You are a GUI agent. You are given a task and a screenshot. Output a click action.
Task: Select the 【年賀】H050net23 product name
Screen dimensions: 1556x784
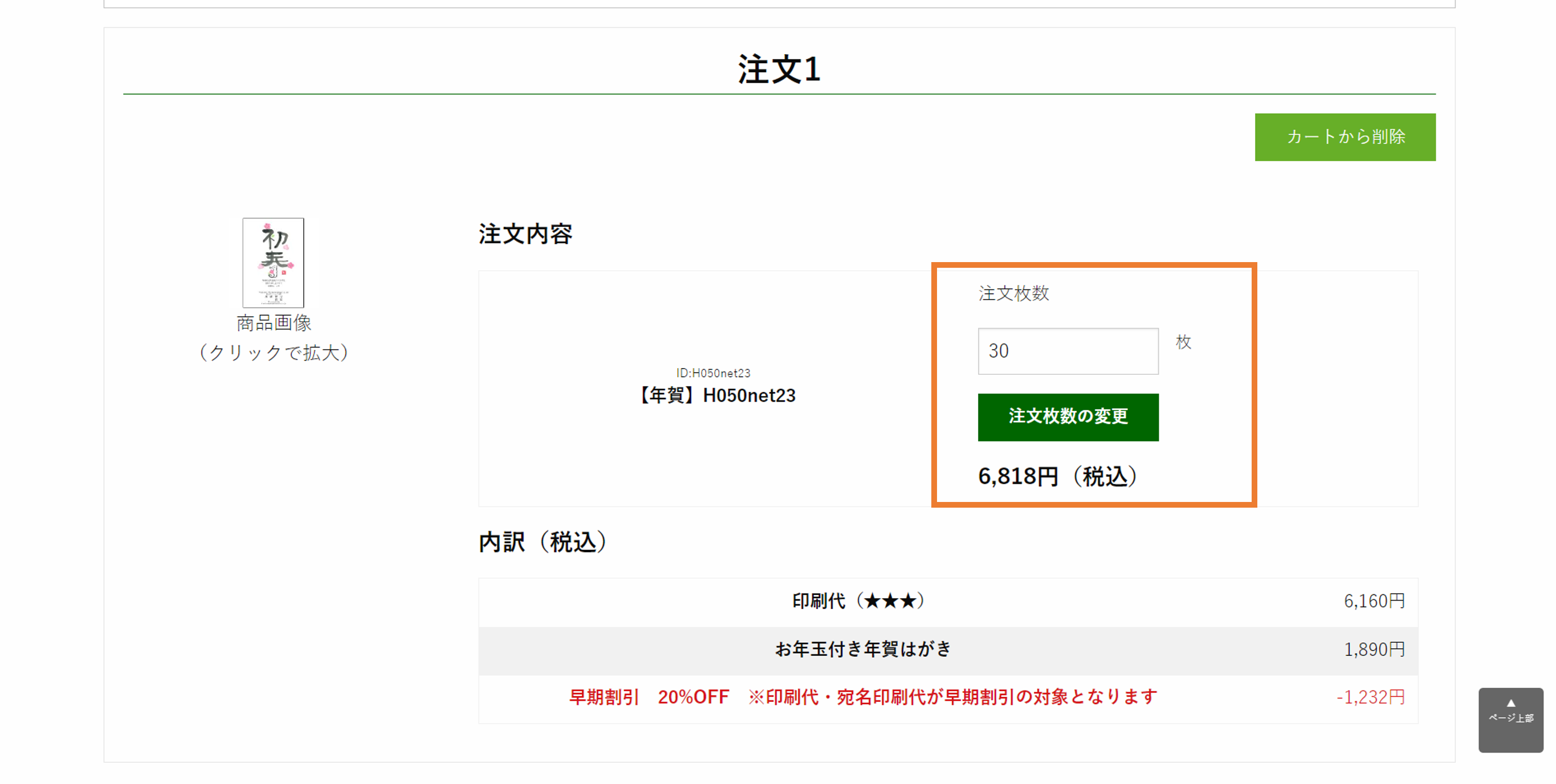(x=716, y=395)
